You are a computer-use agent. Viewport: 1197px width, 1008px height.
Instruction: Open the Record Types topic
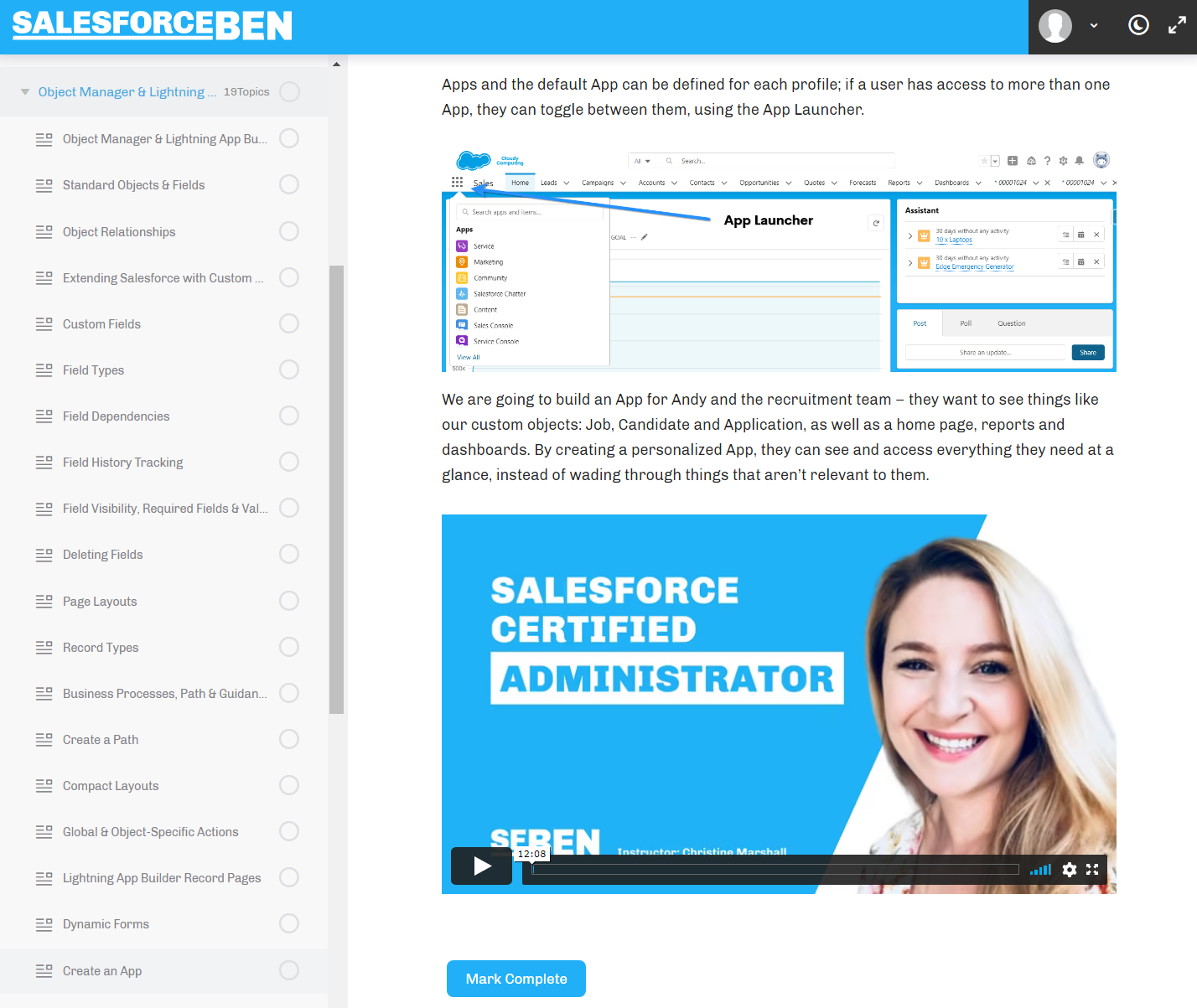click(x=101, y=648)
